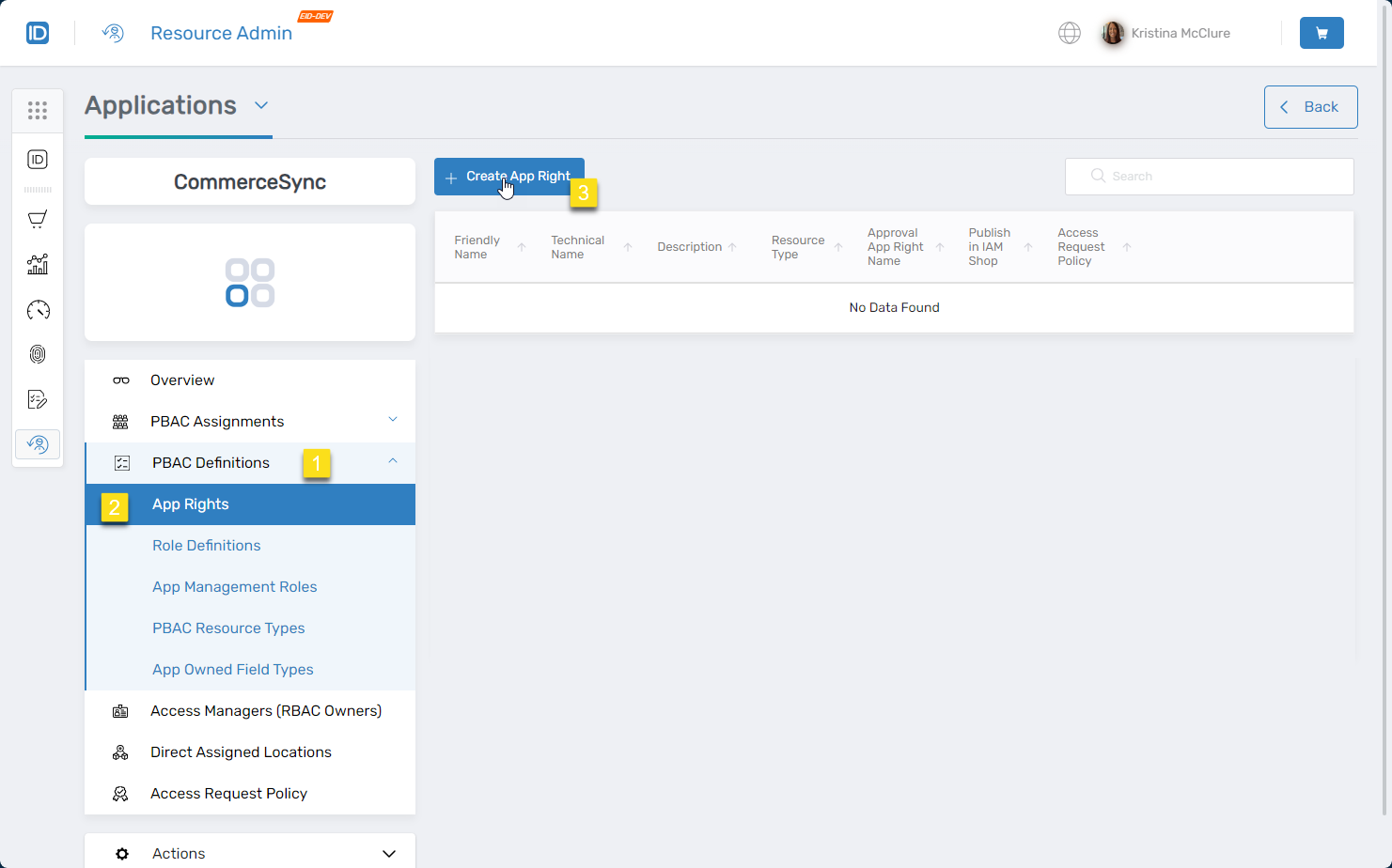This screenshot has height=868, width=1392.
Task: Open App Management Roles menu item
Action: [x=234, y=586]
